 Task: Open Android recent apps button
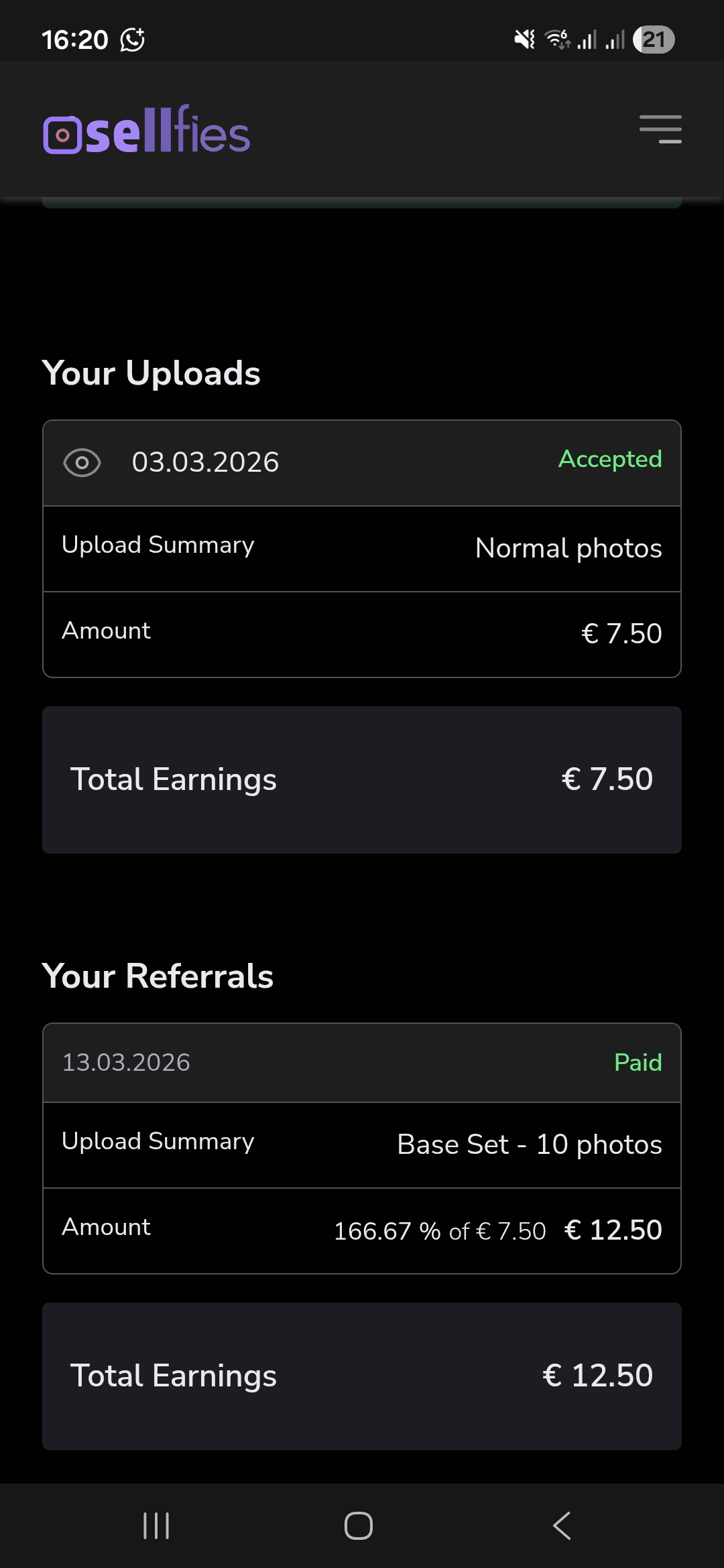(156, 1526)
